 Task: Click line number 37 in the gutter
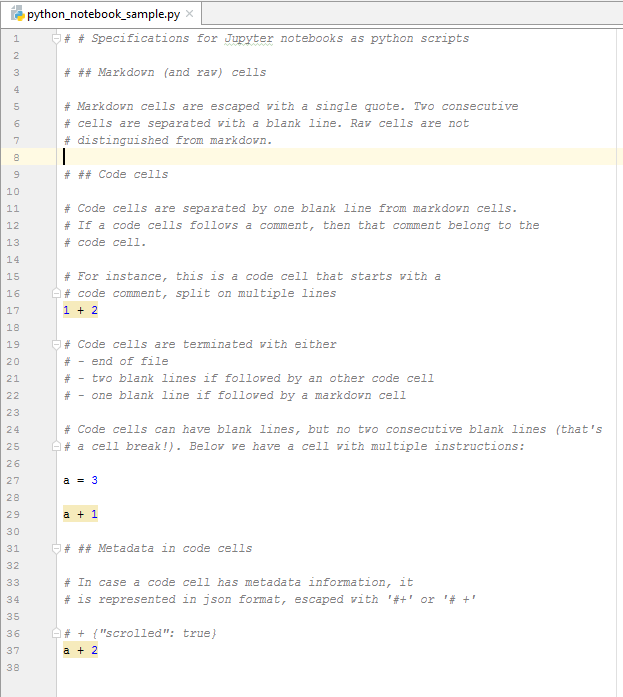[13, 650]
